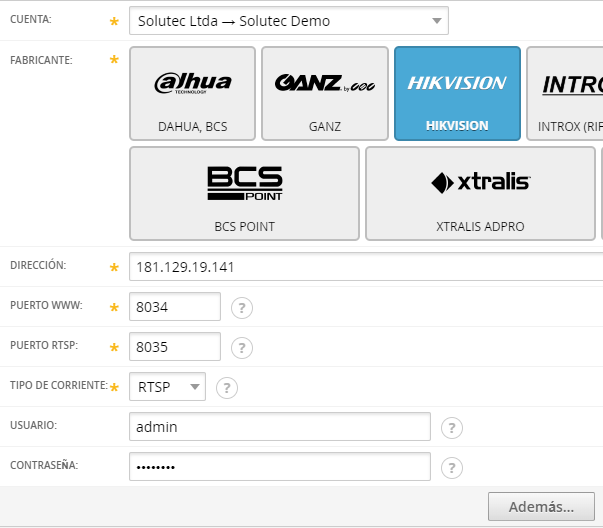Open the Tipo de corriente RTSP dropdown
Image resolution: width=603 pixels, height=528 pixels.
167,386
